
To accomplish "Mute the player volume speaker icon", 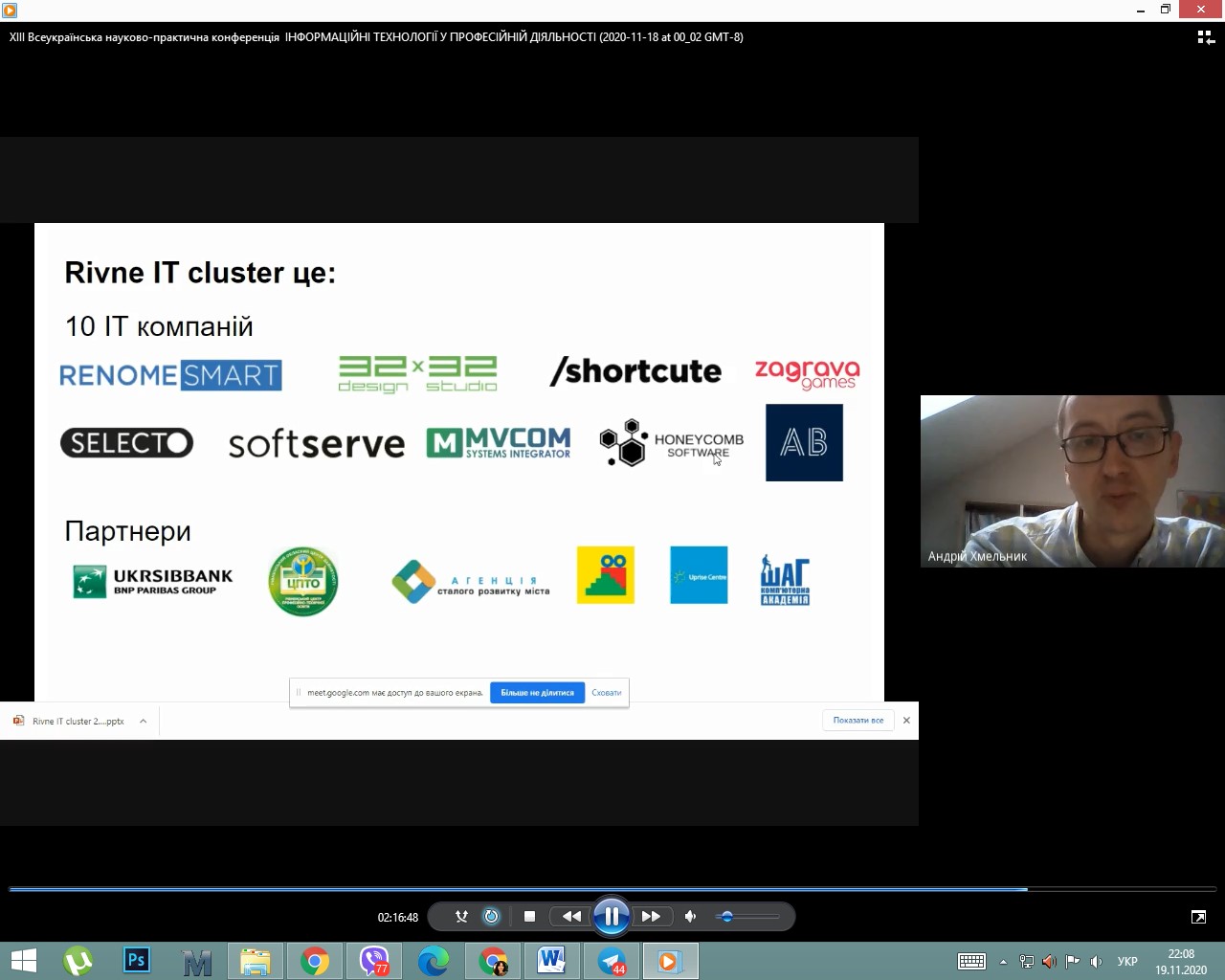I will point(690,917).
